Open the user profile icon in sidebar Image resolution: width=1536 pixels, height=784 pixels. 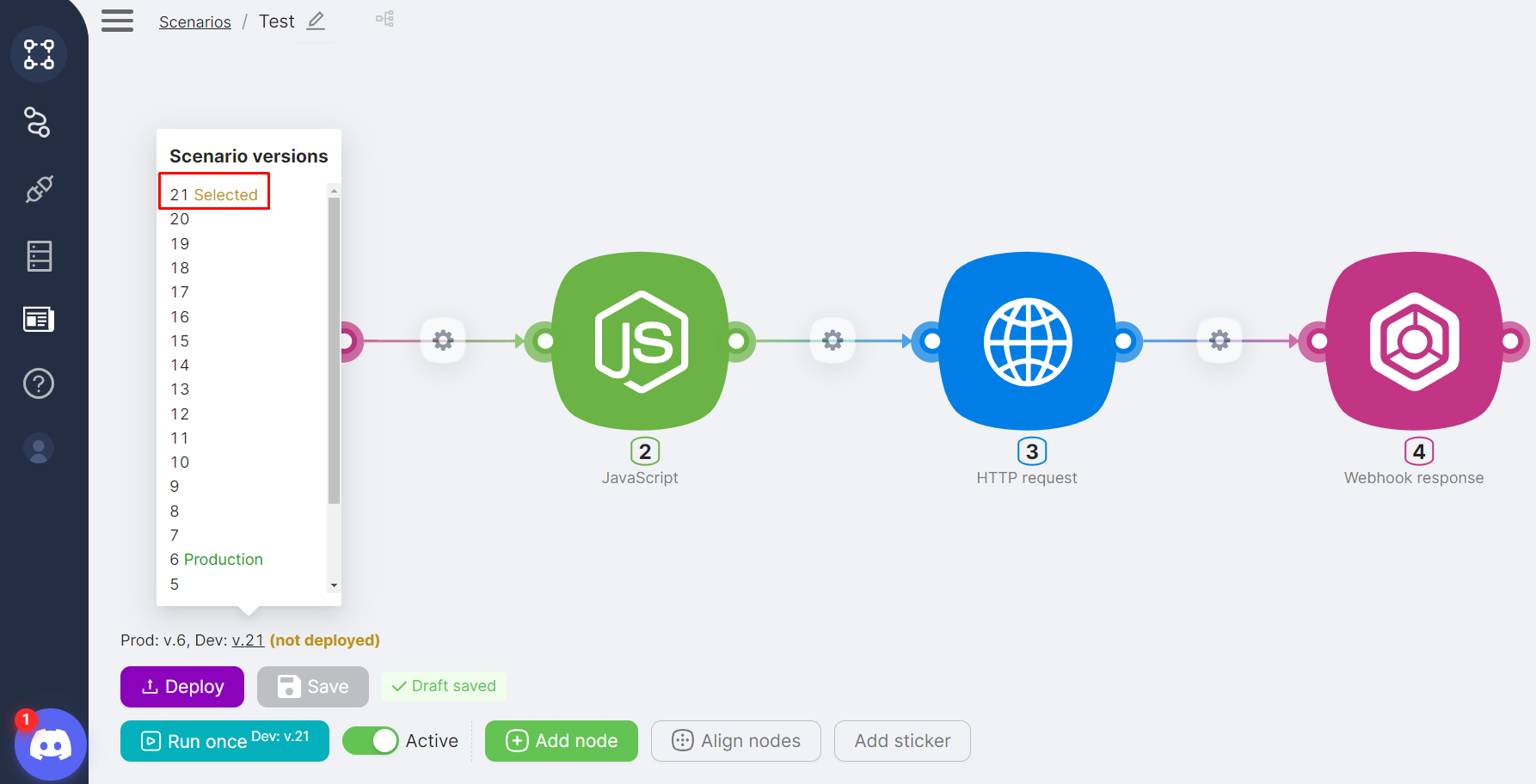[x=39, y=449]
